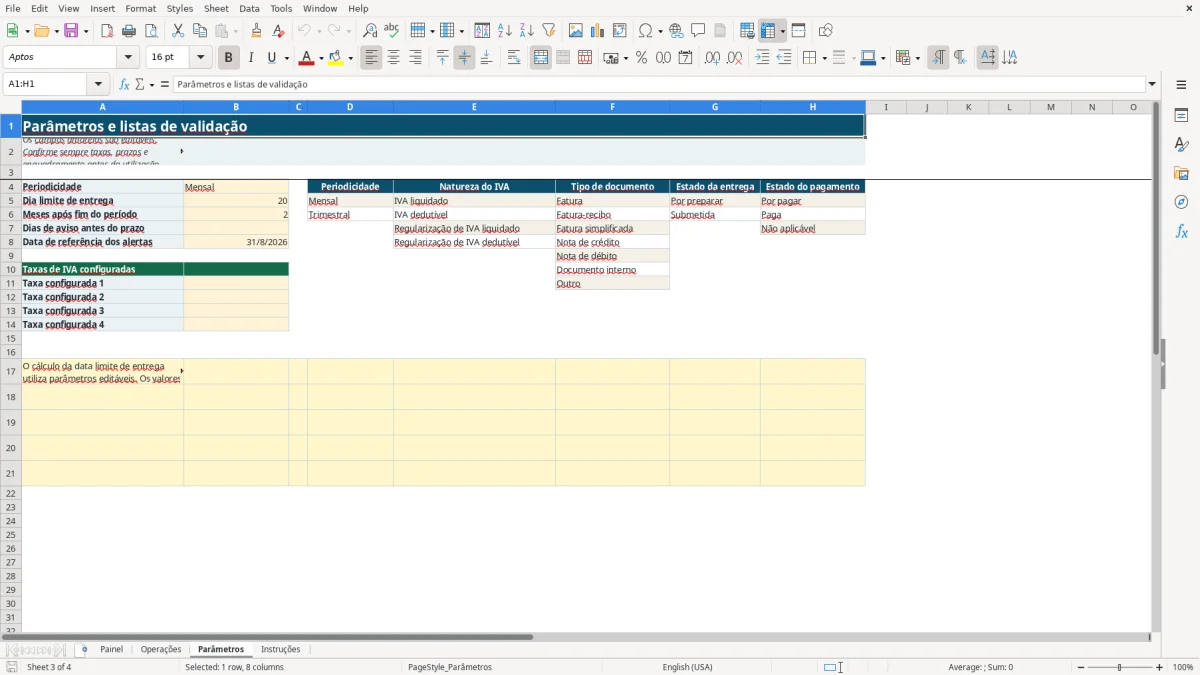Apply yellow background color button

pyautogui.click(x=336, y=58)
